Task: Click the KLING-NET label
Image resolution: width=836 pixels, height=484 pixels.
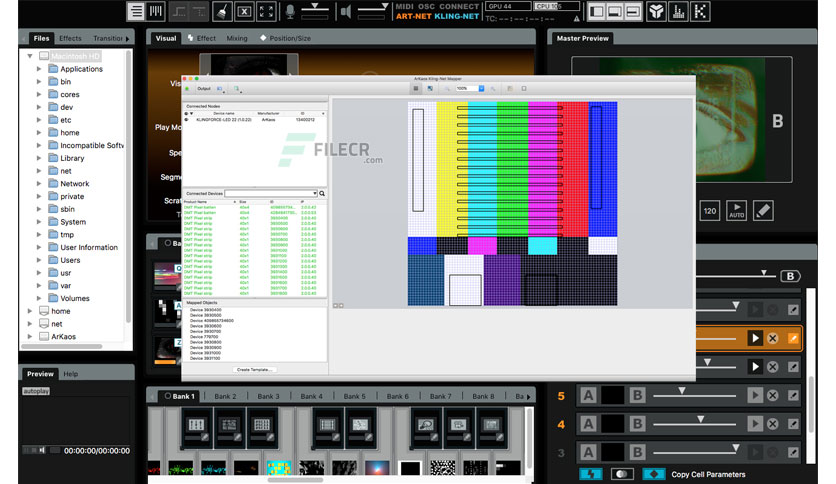Action: (x=456, y=17)
